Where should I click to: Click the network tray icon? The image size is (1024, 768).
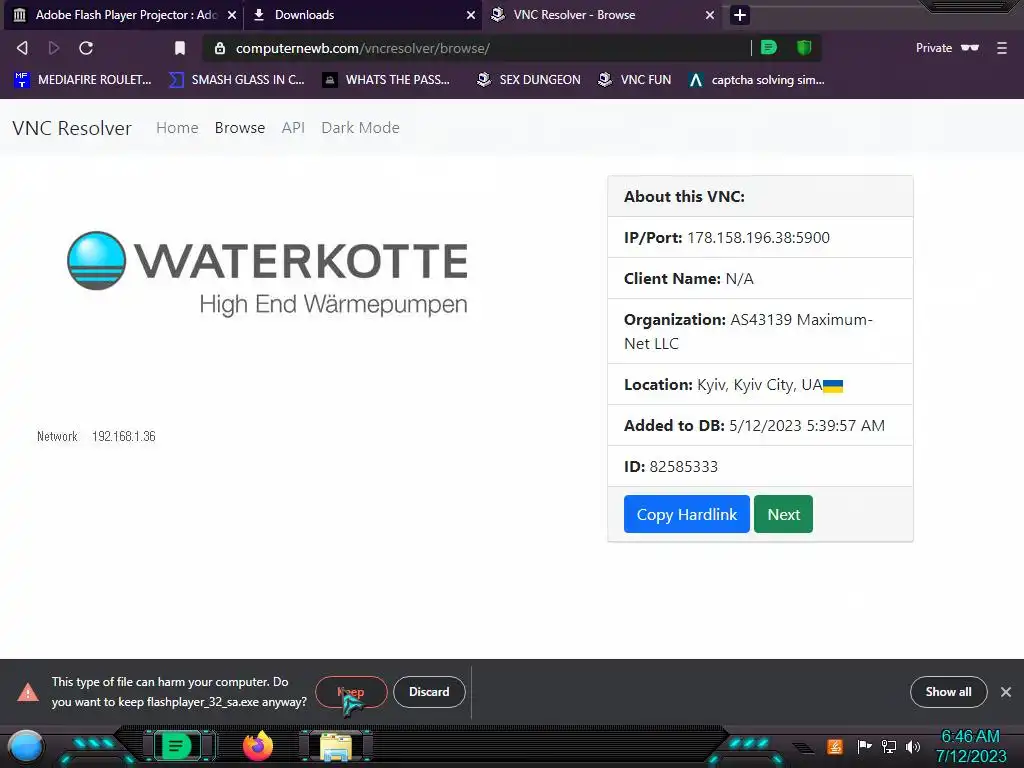click(889, 746)
